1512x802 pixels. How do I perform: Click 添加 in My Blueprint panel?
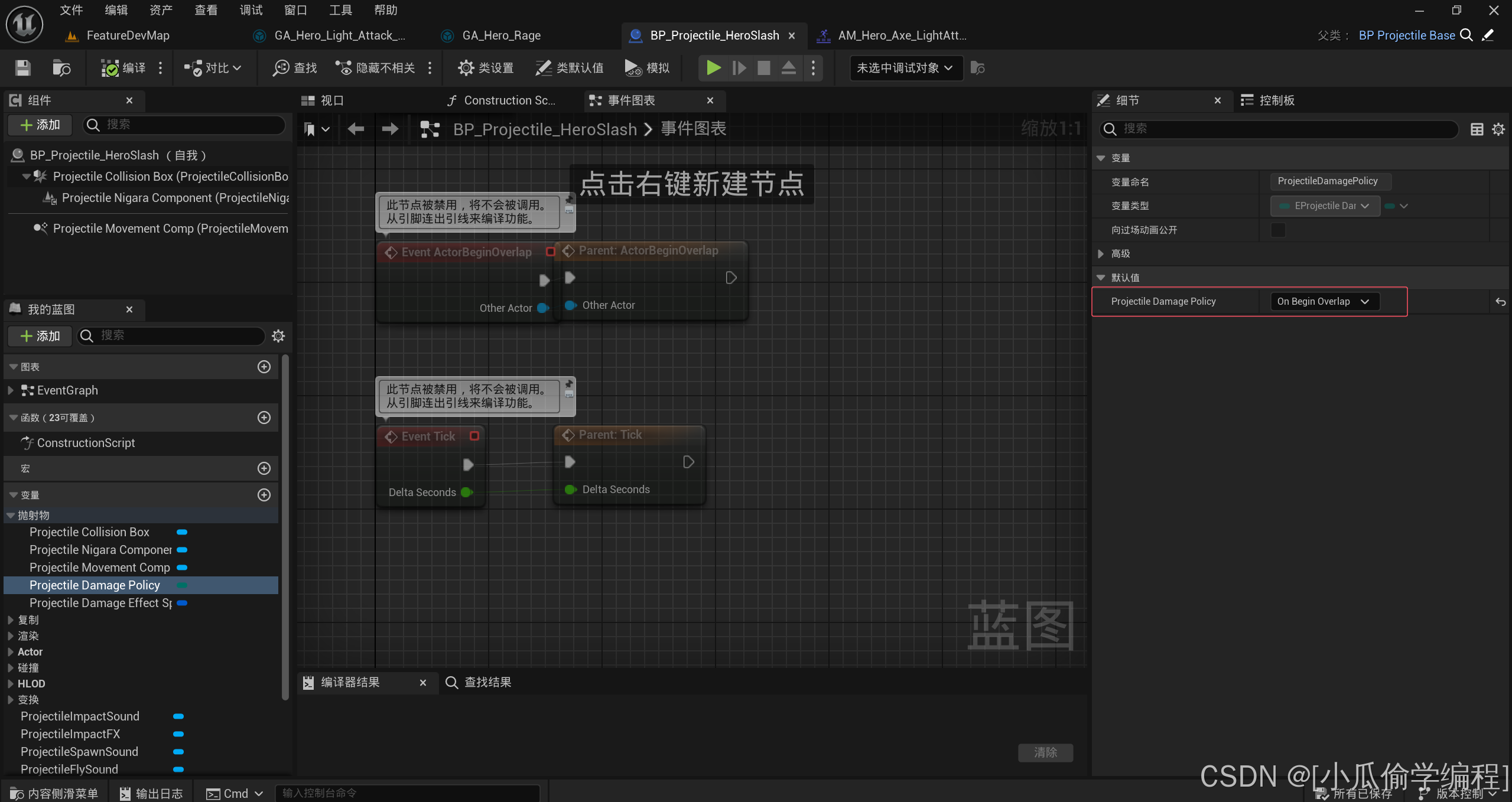(40, 336)
